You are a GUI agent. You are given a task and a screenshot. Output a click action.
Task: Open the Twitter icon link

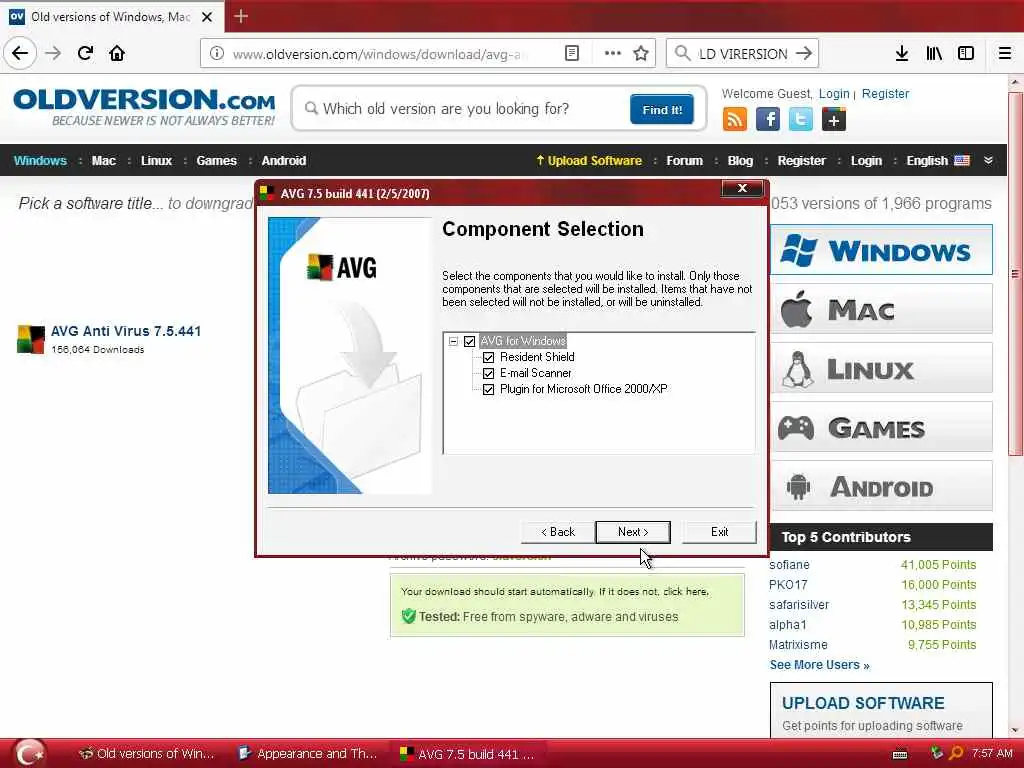(801, 120)
